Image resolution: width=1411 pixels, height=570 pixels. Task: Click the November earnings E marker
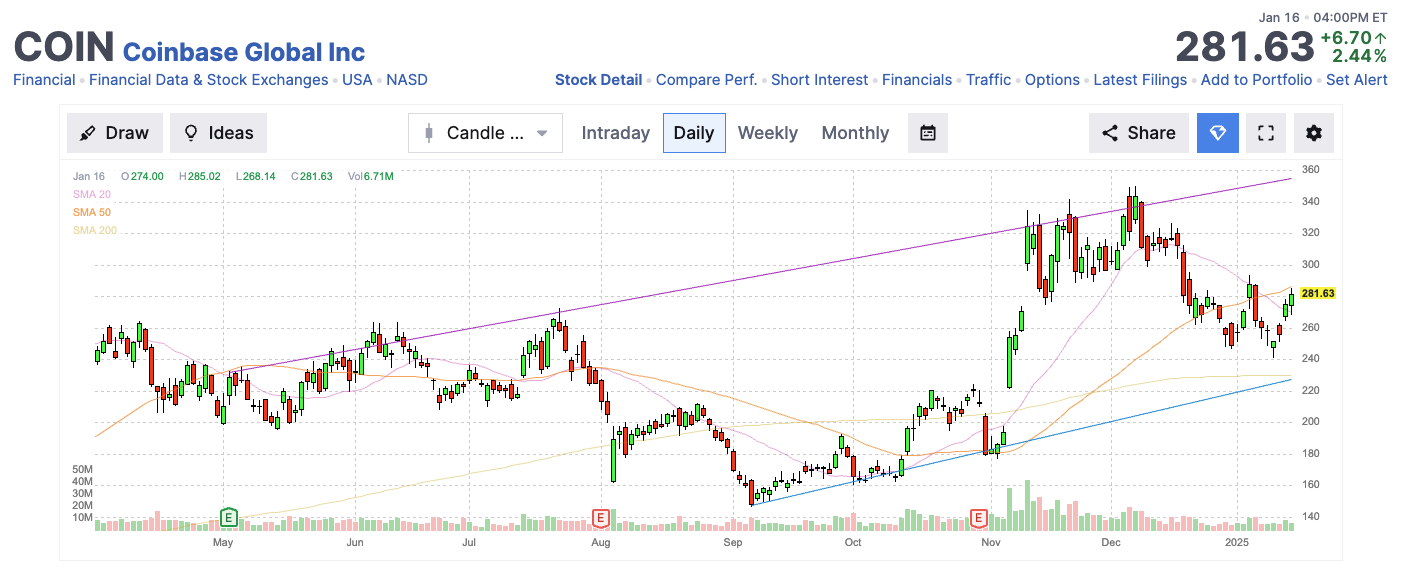tap(979, 517)
